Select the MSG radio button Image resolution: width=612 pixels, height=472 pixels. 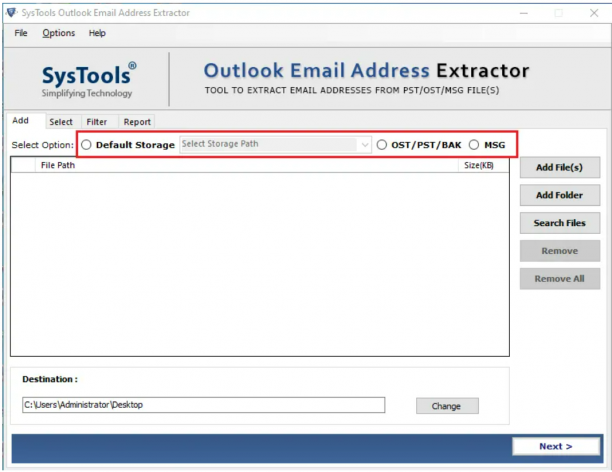(474, 145)
